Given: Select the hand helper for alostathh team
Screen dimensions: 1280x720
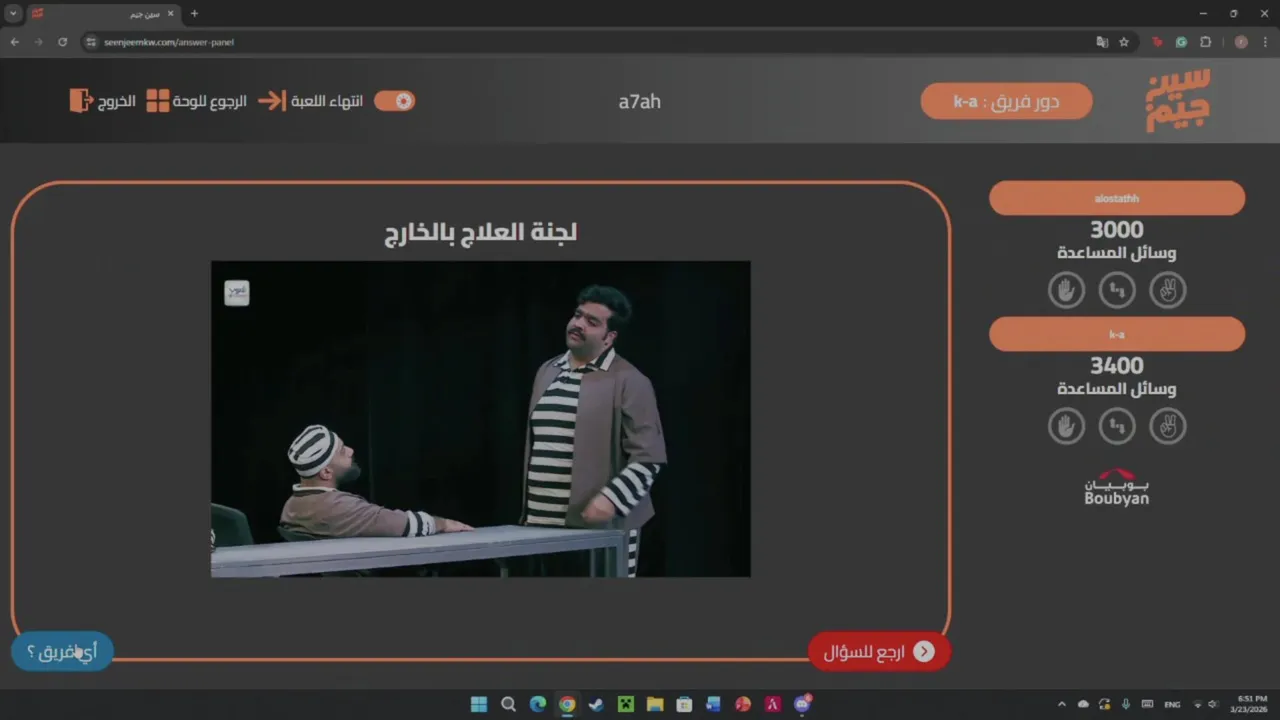Looking at the screenshot, I should (1066, 290).
